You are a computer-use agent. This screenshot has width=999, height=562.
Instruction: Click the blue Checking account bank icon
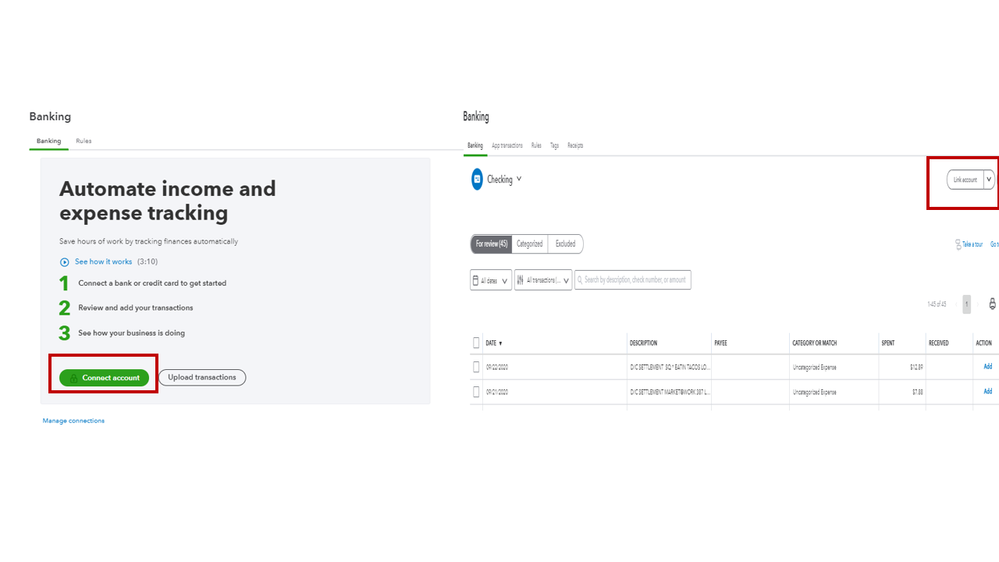477,179
